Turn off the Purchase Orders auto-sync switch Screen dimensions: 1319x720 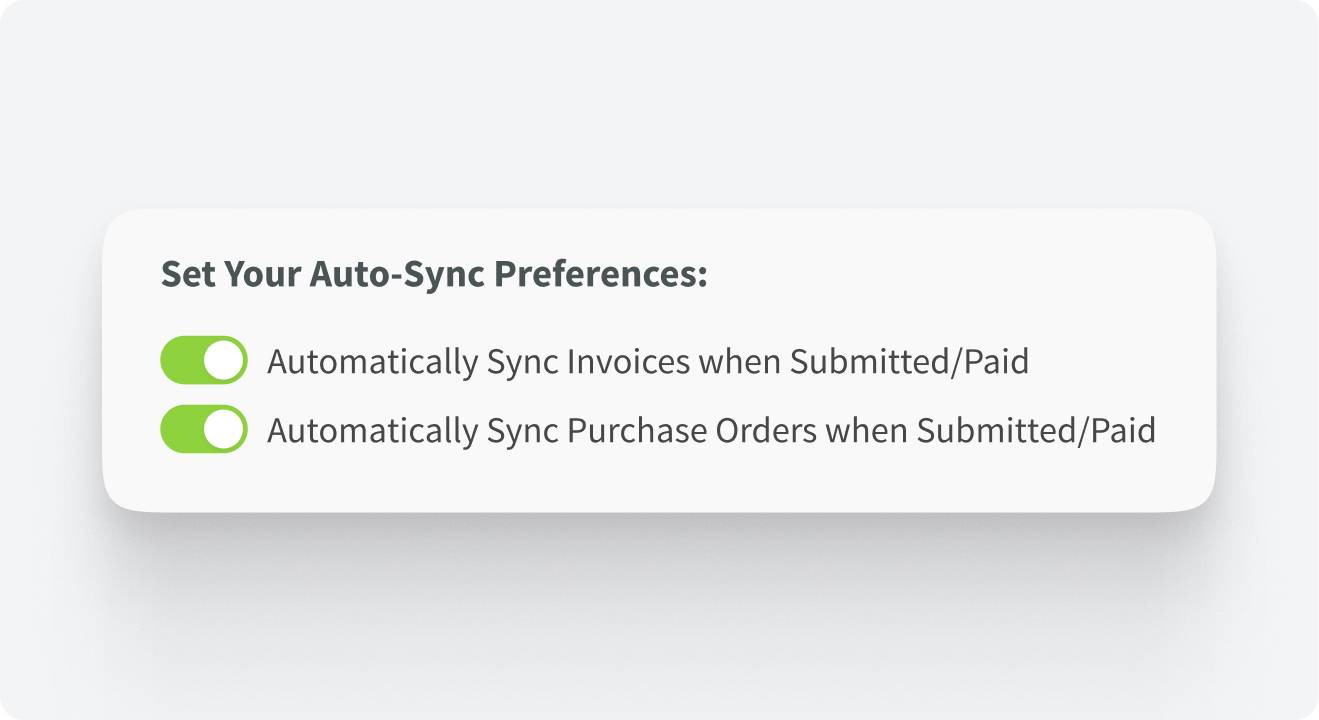[203, 429]
